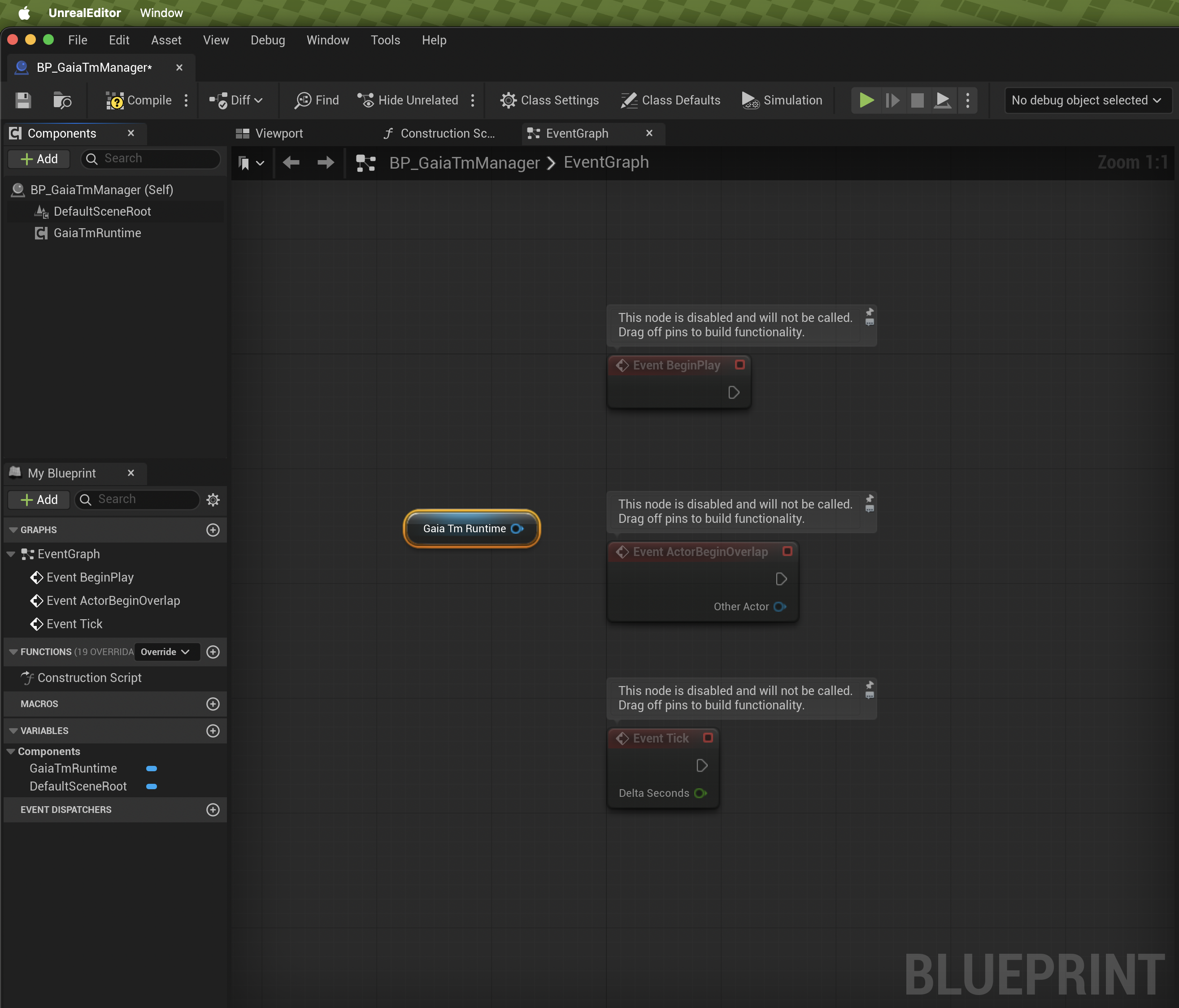
Task: Pin the Event BeginPlay comment bubble
Action: (870, 312)
